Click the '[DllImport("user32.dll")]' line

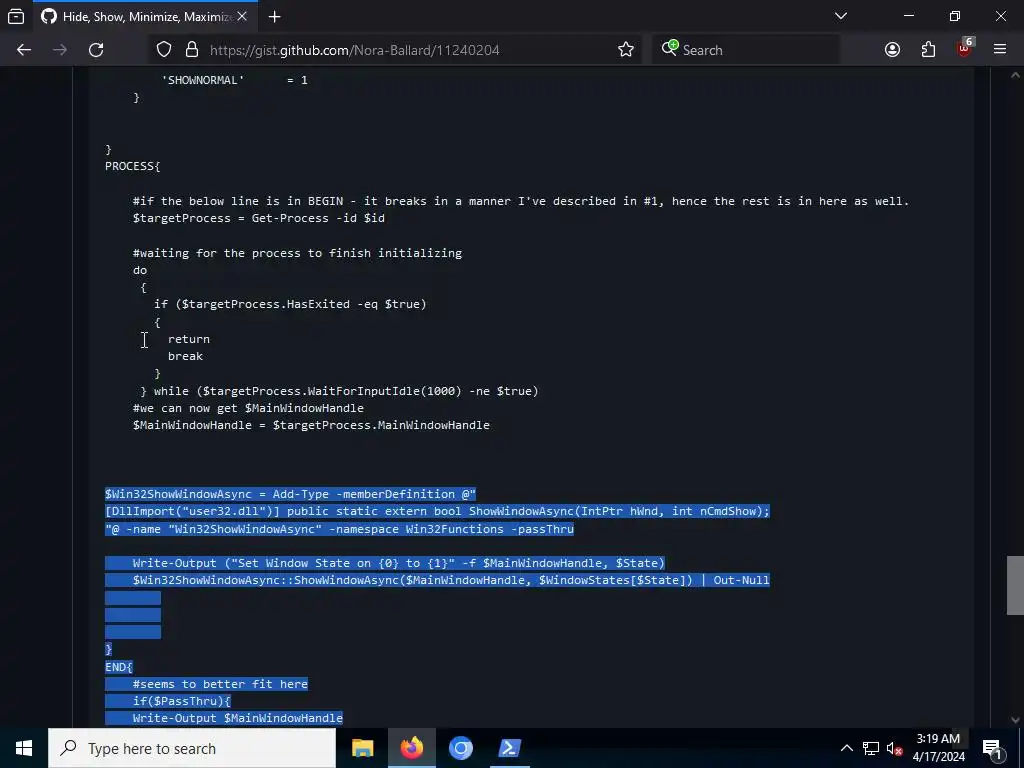pos(438,511)
